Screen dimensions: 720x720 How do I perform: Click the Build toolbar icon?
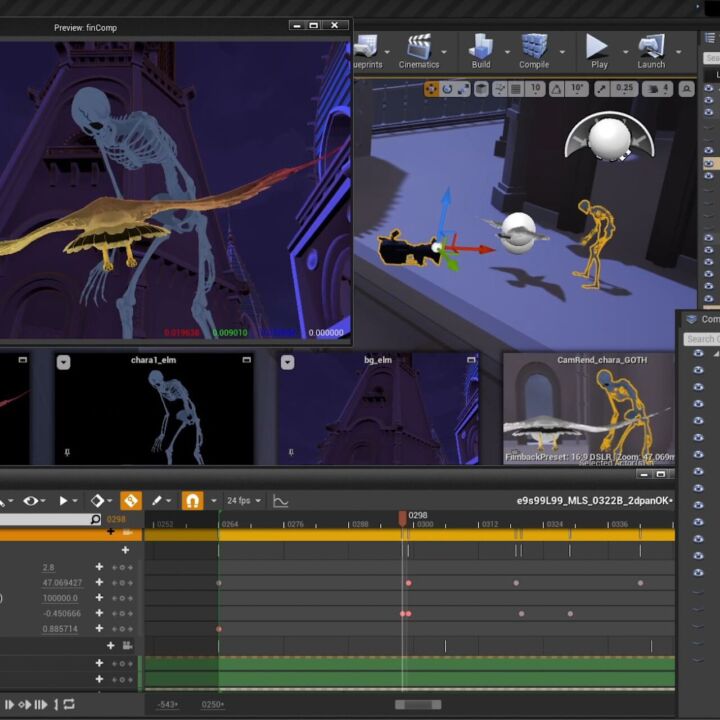point(481,49)
